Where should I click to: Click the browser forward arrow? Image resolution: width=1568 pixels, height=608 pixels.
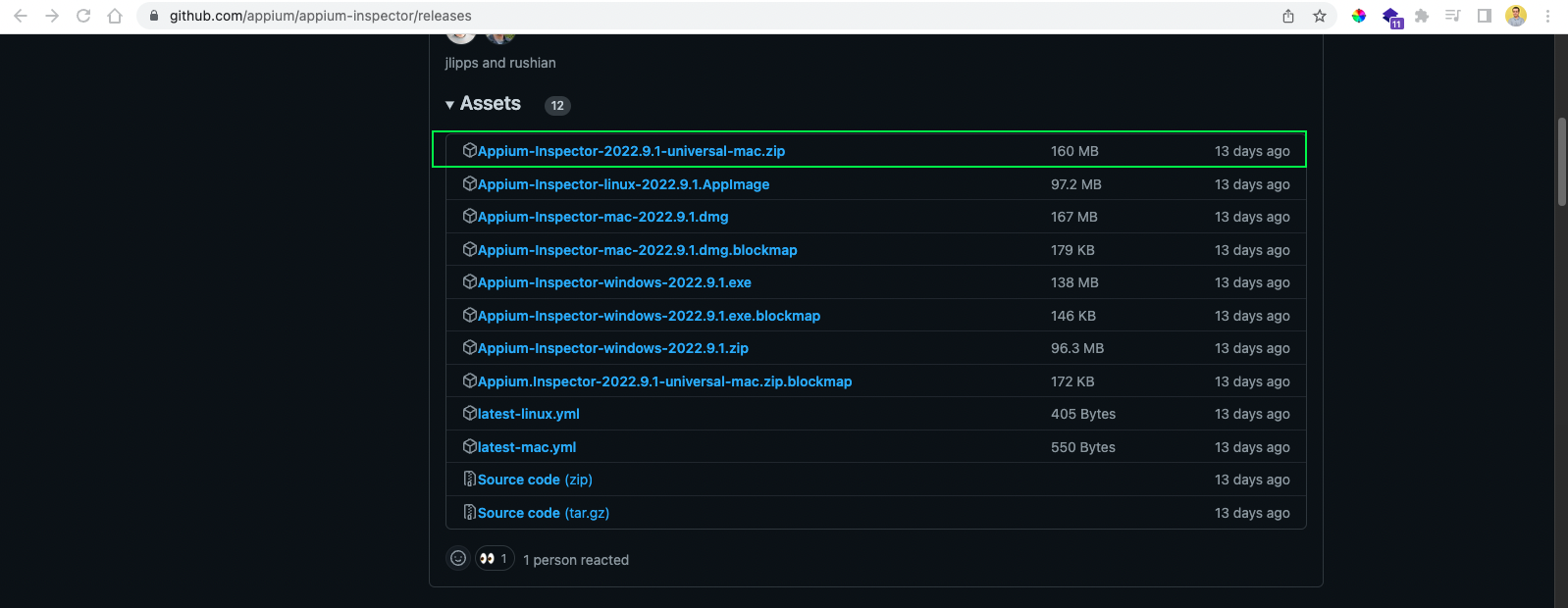52,16
